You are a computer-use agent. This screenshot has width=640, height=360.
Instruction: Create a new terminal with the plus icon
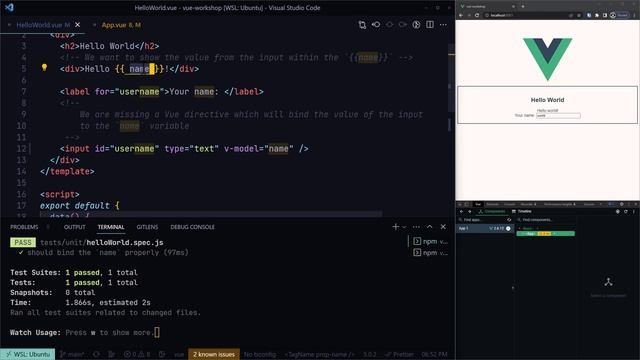(x=395, y=227)
